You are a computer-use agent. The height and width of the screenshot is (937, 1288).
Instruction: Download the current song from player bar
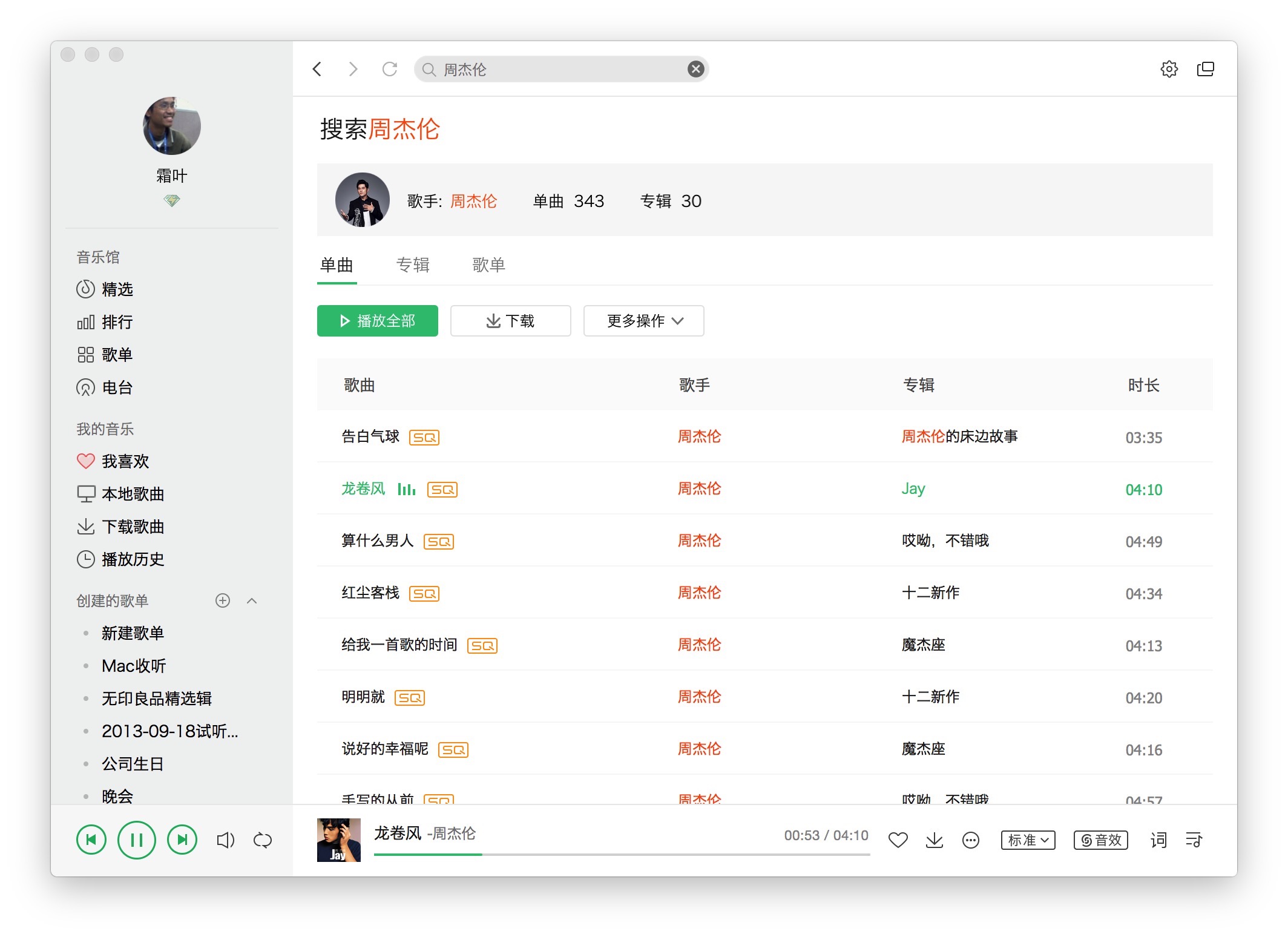click(935, 840)
